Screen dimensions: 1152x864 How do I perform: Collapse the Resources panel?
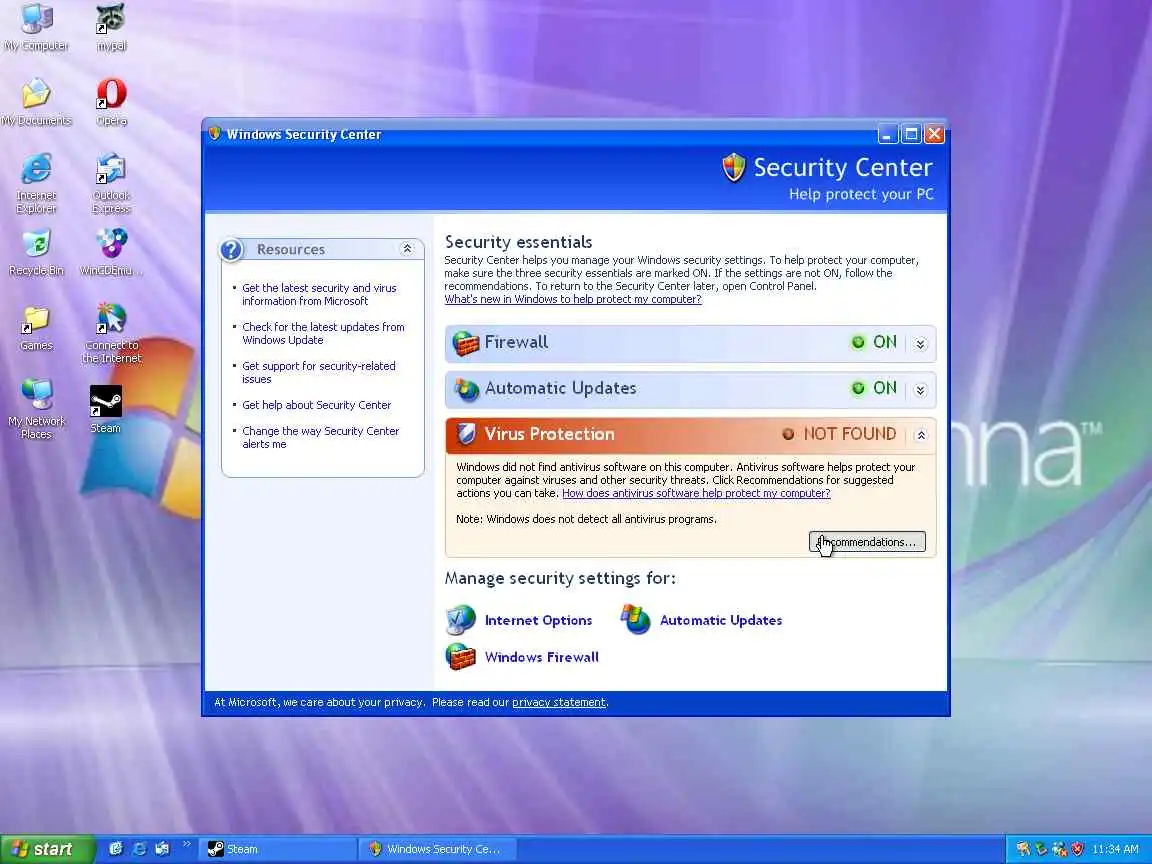click(407, 249)
